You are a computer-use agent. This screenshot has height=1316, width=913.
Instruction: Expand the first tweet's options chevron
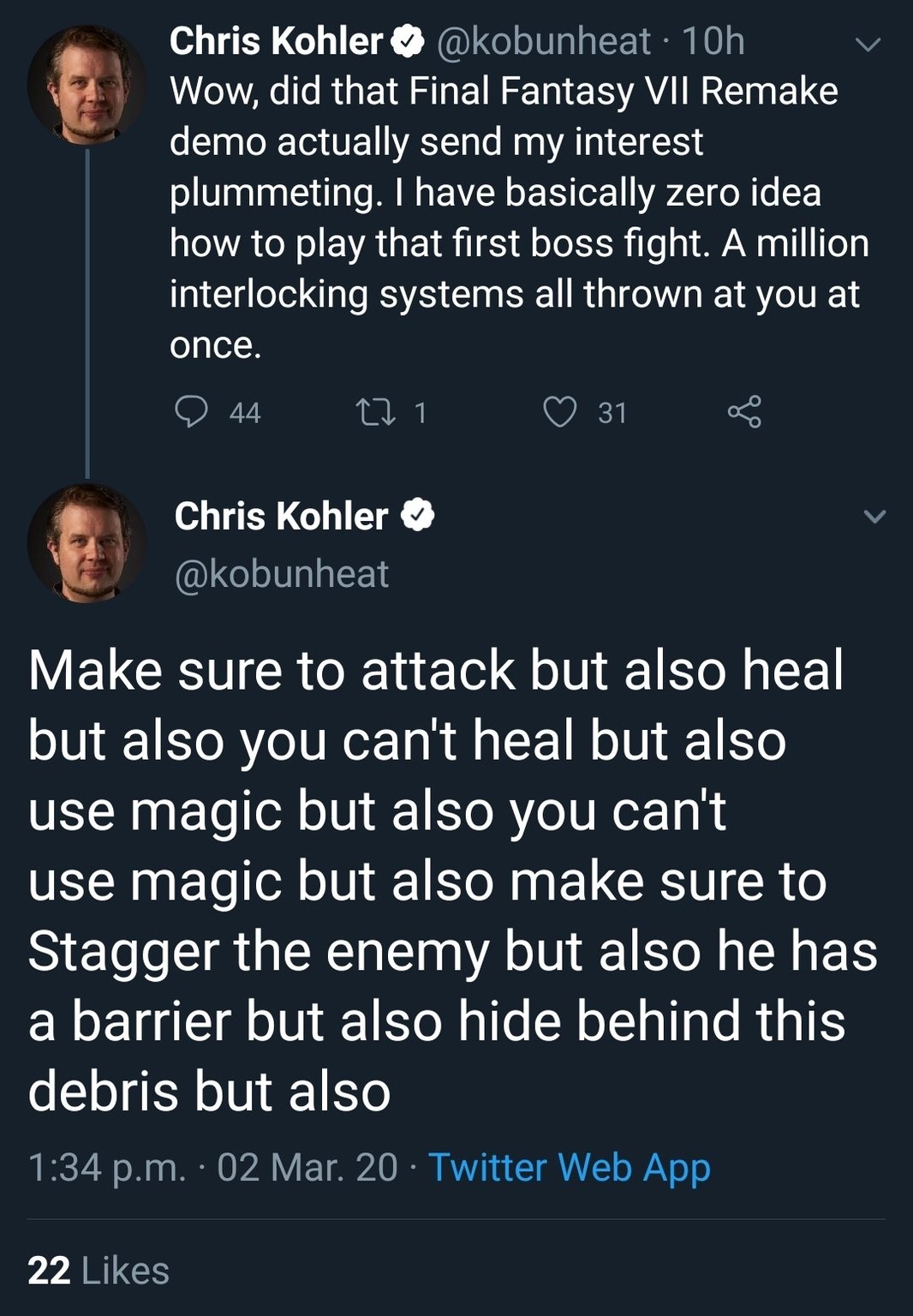[x=868, y=45]
